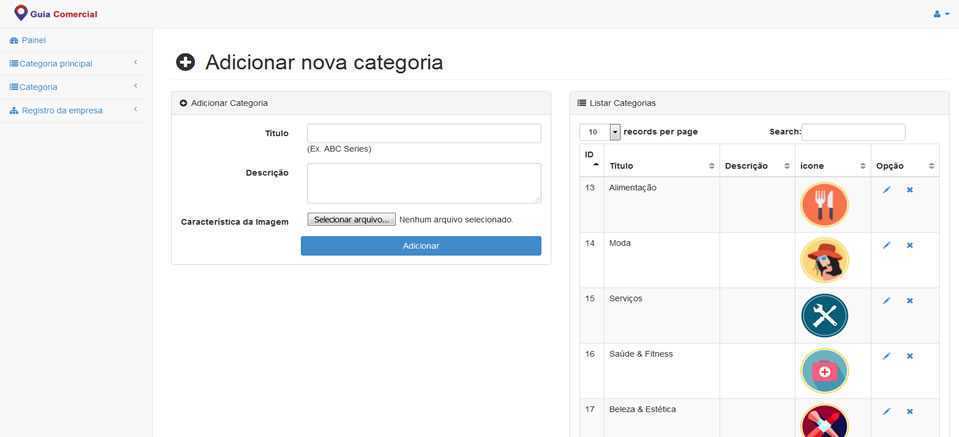
Task: Click the Alimentação fork and knife thumbnail
Action: coord(824,204)
